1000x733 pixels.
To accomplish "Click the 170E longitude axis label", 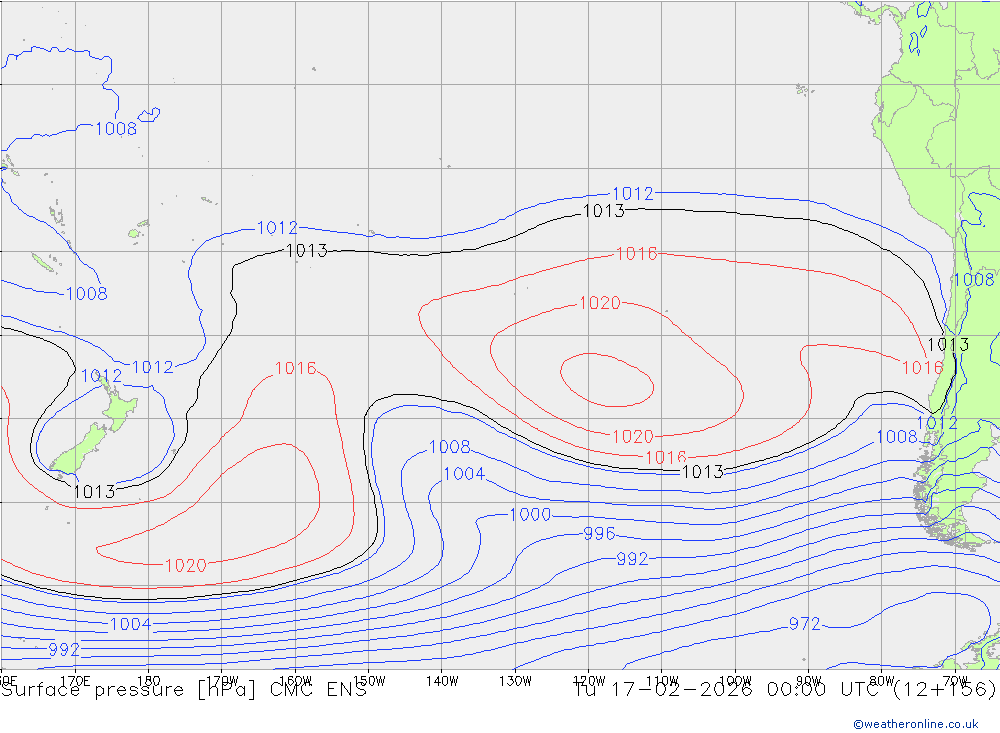I will [75, 681].
